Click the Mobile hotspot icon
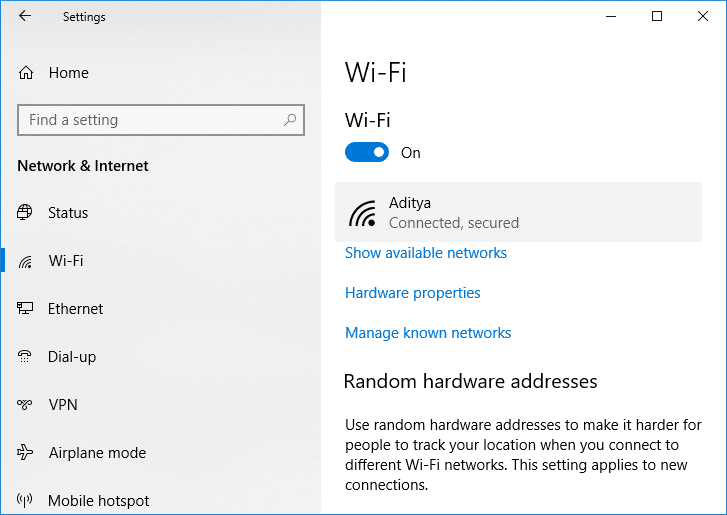727x515 pixels. 26,501
